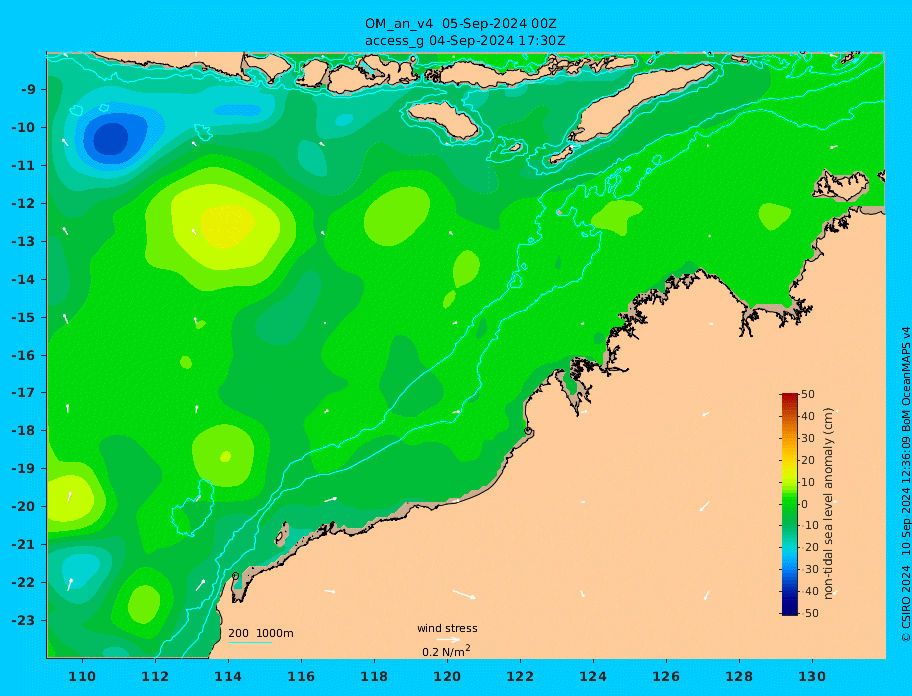Click the '200 1000m' isobath legend text

click(261, 633)
